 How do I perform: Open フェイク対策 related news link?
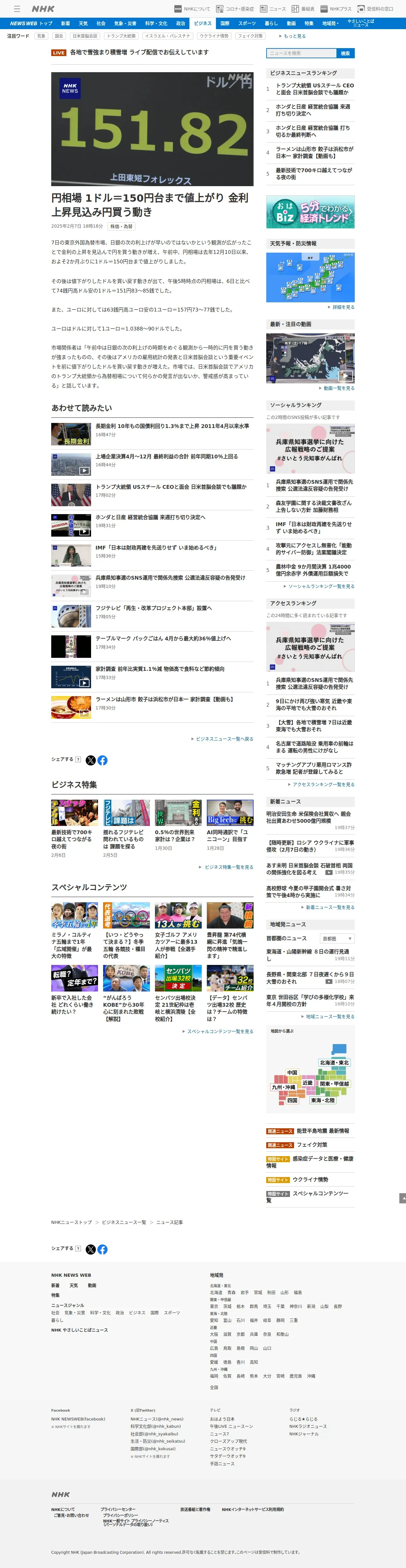click(312, 1145)
